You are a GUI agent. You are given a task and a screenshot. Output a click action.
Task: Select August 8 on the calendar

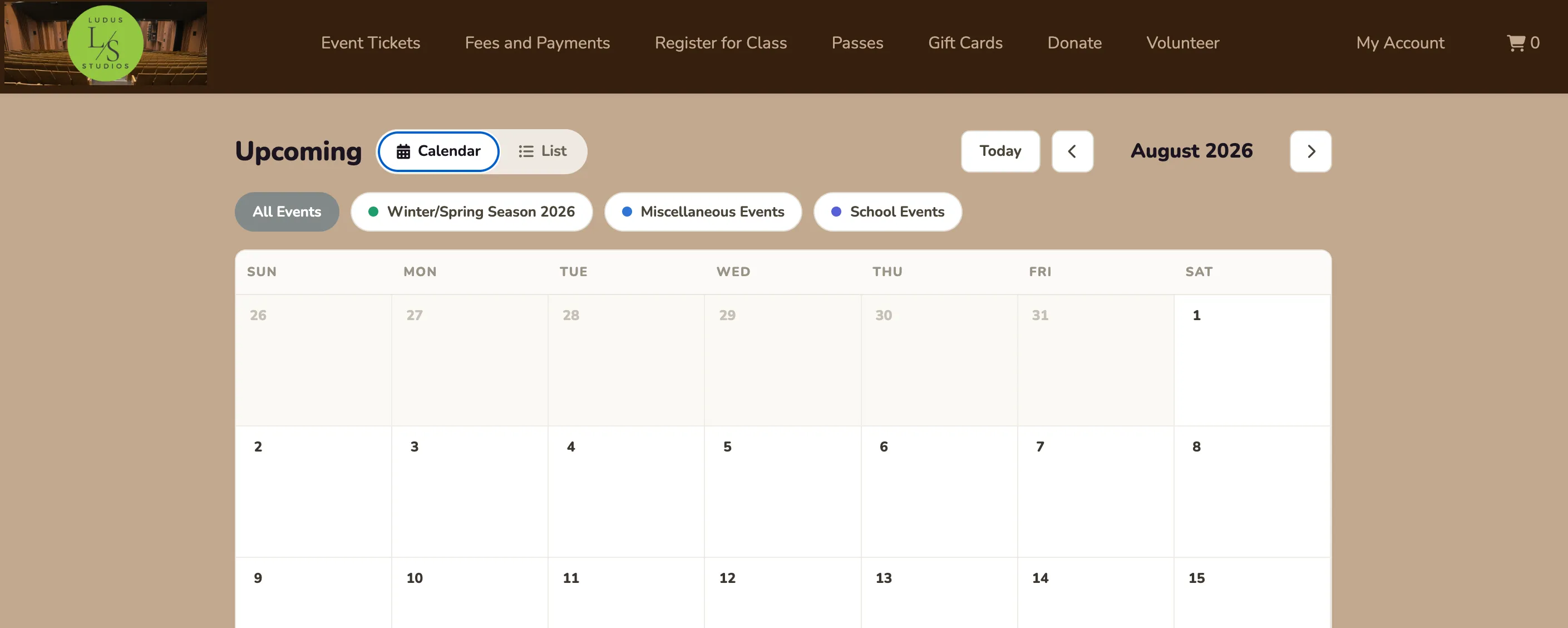tap(1252, 492)
